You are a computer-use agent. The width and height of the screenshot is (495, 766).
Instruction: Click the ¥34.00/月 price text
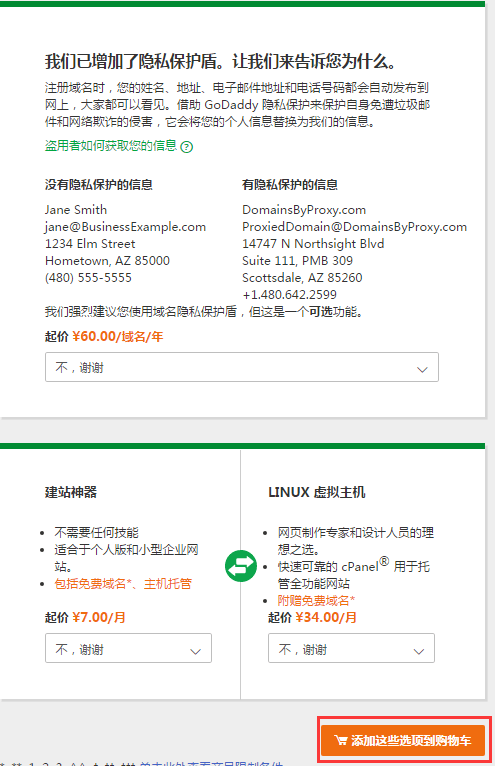tap(326, 617)
